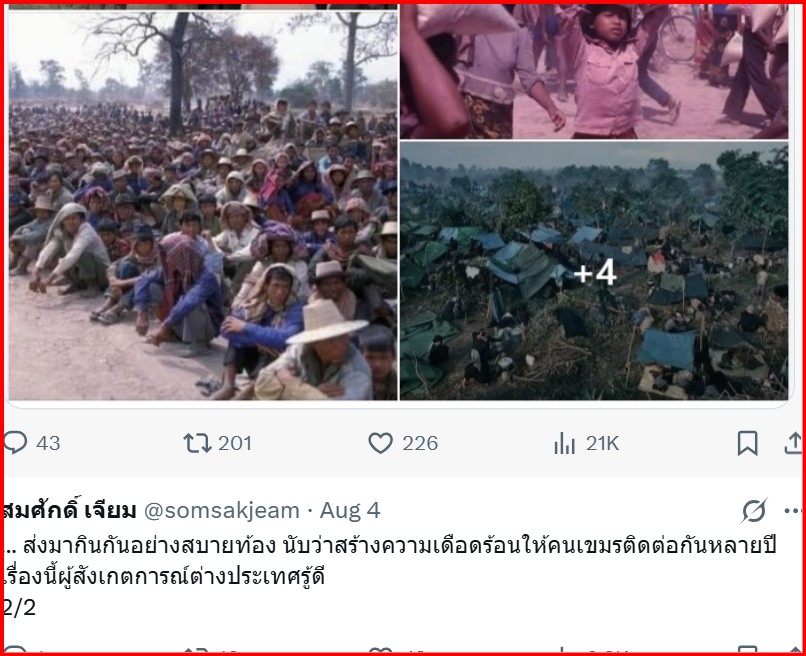
Task: Open replies via the 43 comment icon
Action: (x=15, y=443)
